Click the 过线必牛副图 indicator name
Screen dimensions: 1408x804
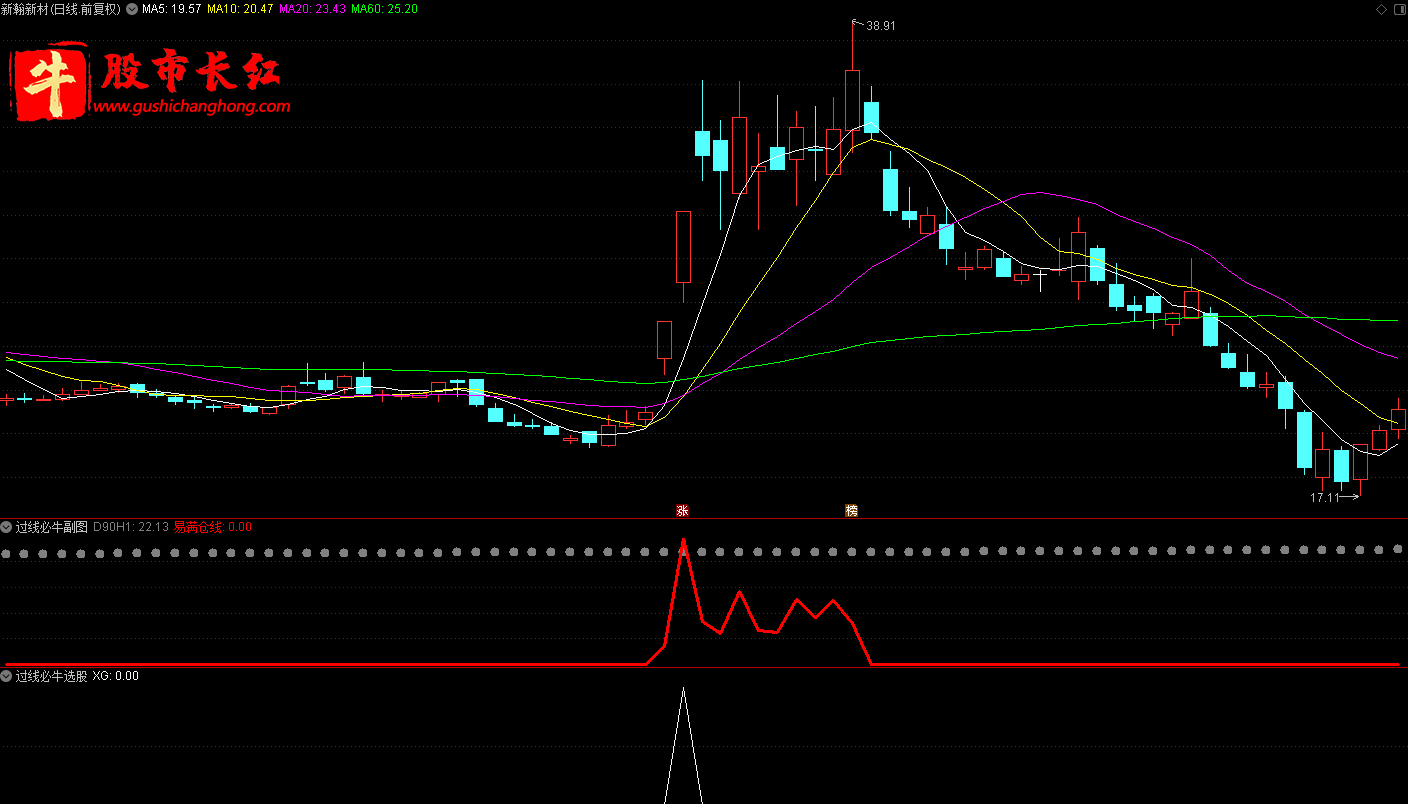point(52,527)
